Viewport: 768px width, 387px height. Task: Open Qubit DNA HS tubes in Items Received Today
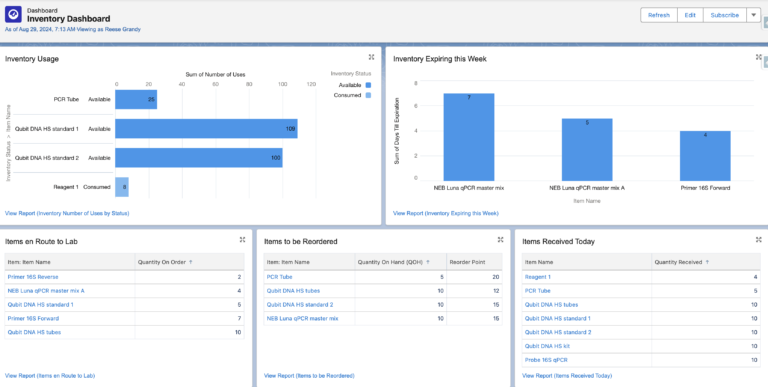tap(552, 305)
